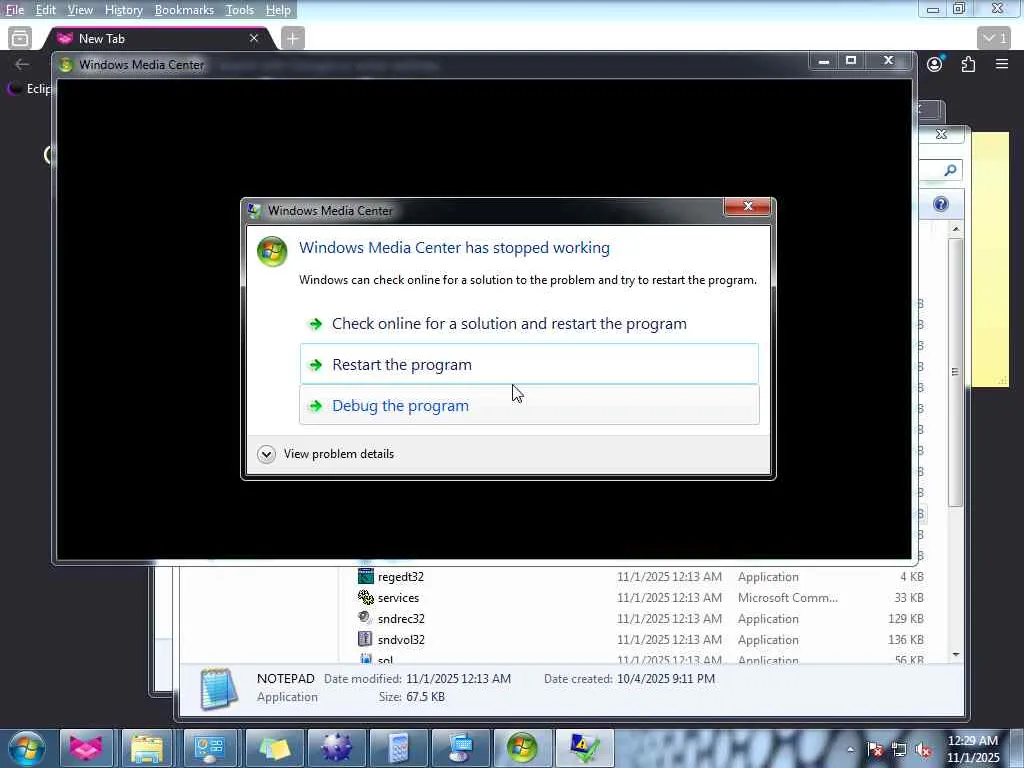This screenshot has height=768, width=1024.
Task: Click the sndvol32 file icon
Action: pyautogui.click(x=366, y=639)
